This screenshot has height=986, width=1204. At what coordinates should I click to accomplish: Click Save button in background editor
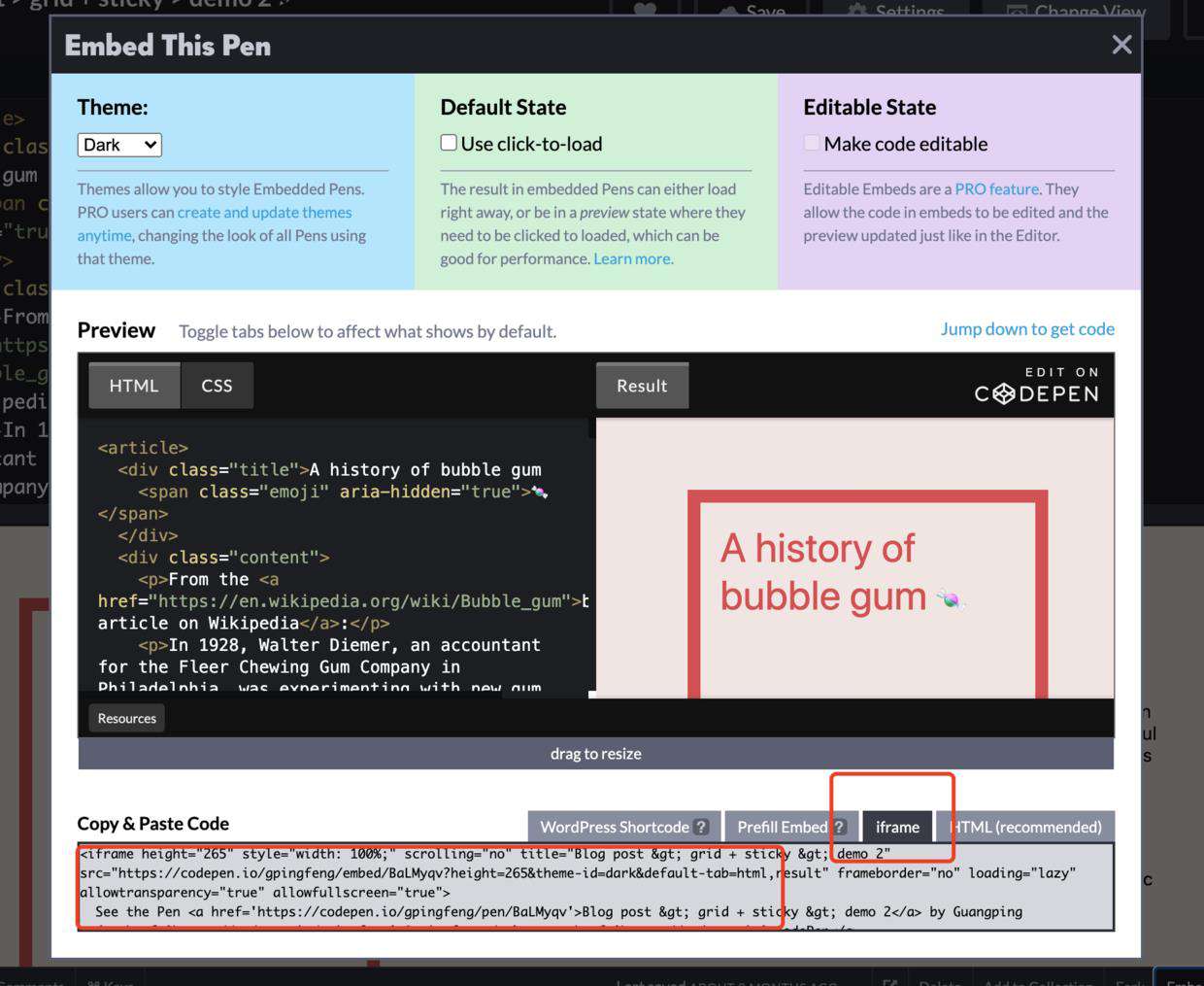pyautogui.click(x=753, y=10)
